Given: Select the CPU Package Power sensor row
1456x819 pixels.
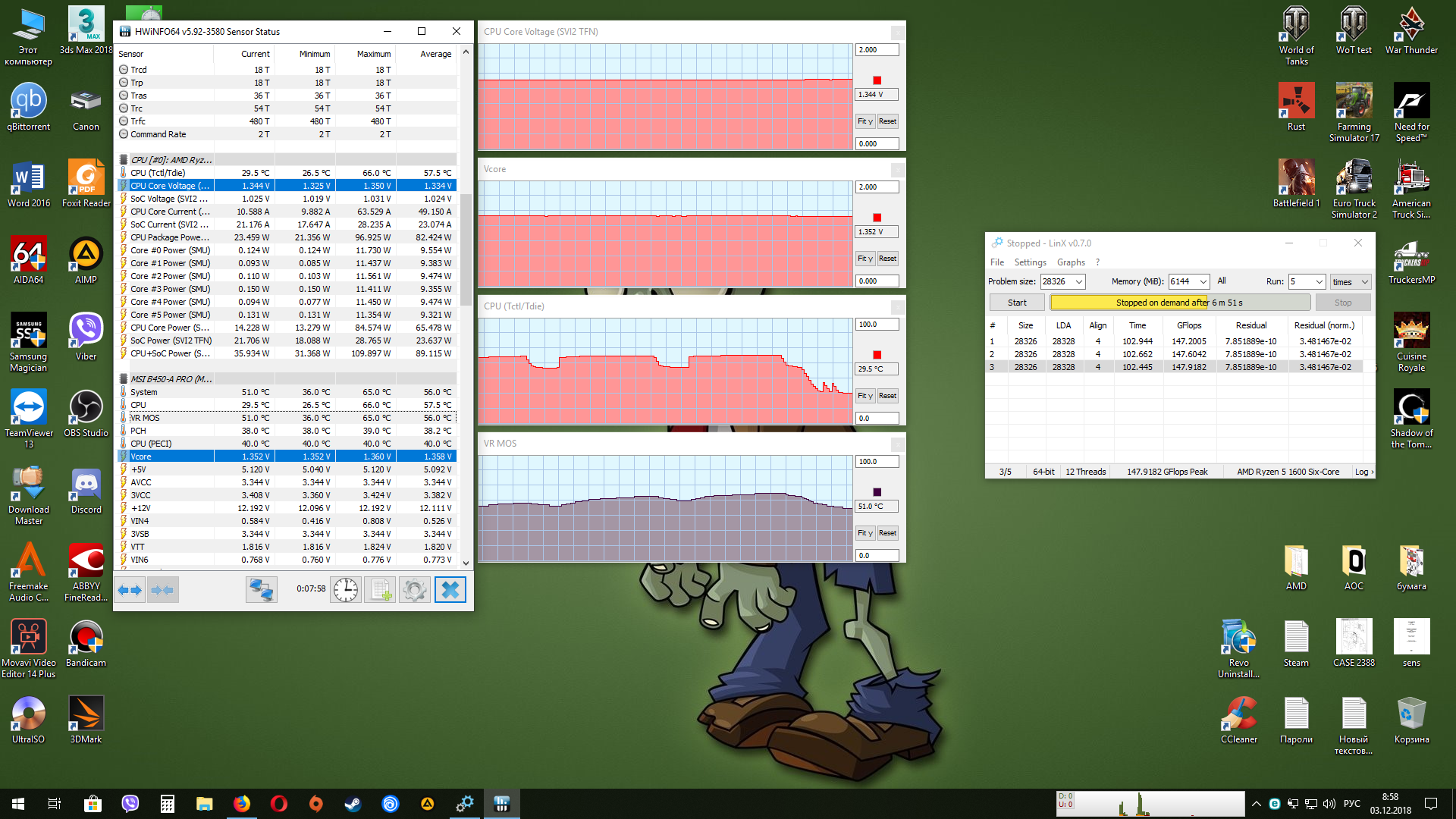Looking at the screenshot, I should click(x=170, y=237).
